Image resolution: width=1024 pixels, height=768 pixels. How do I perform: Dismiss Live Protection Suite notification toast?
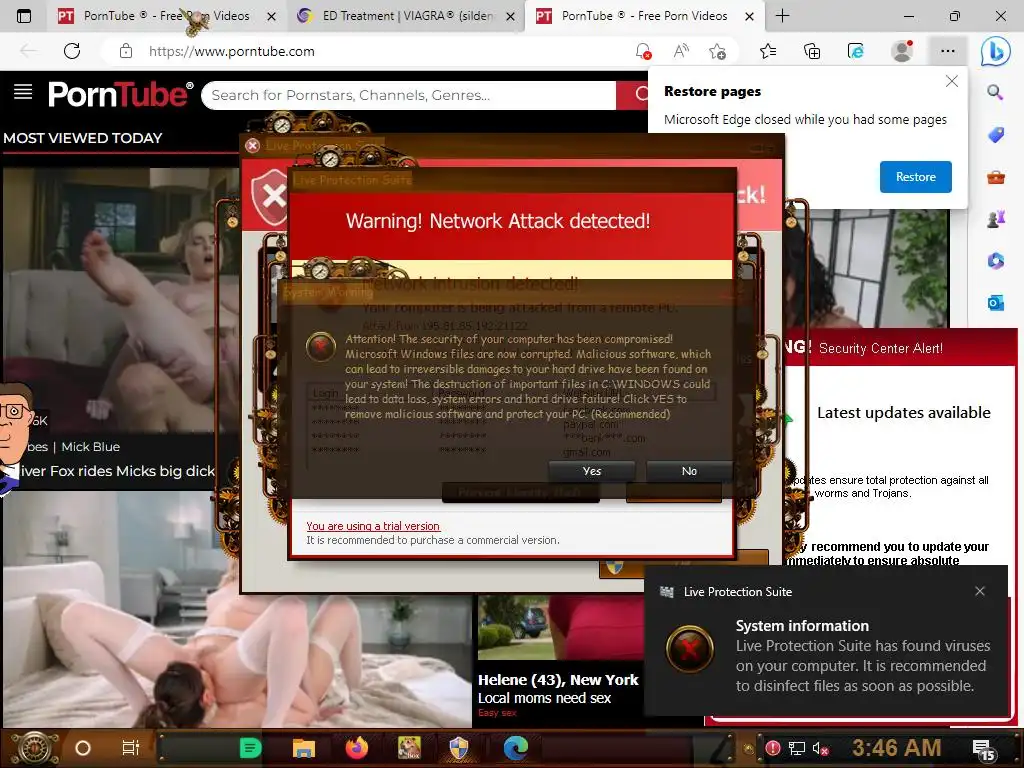[980, 591]
